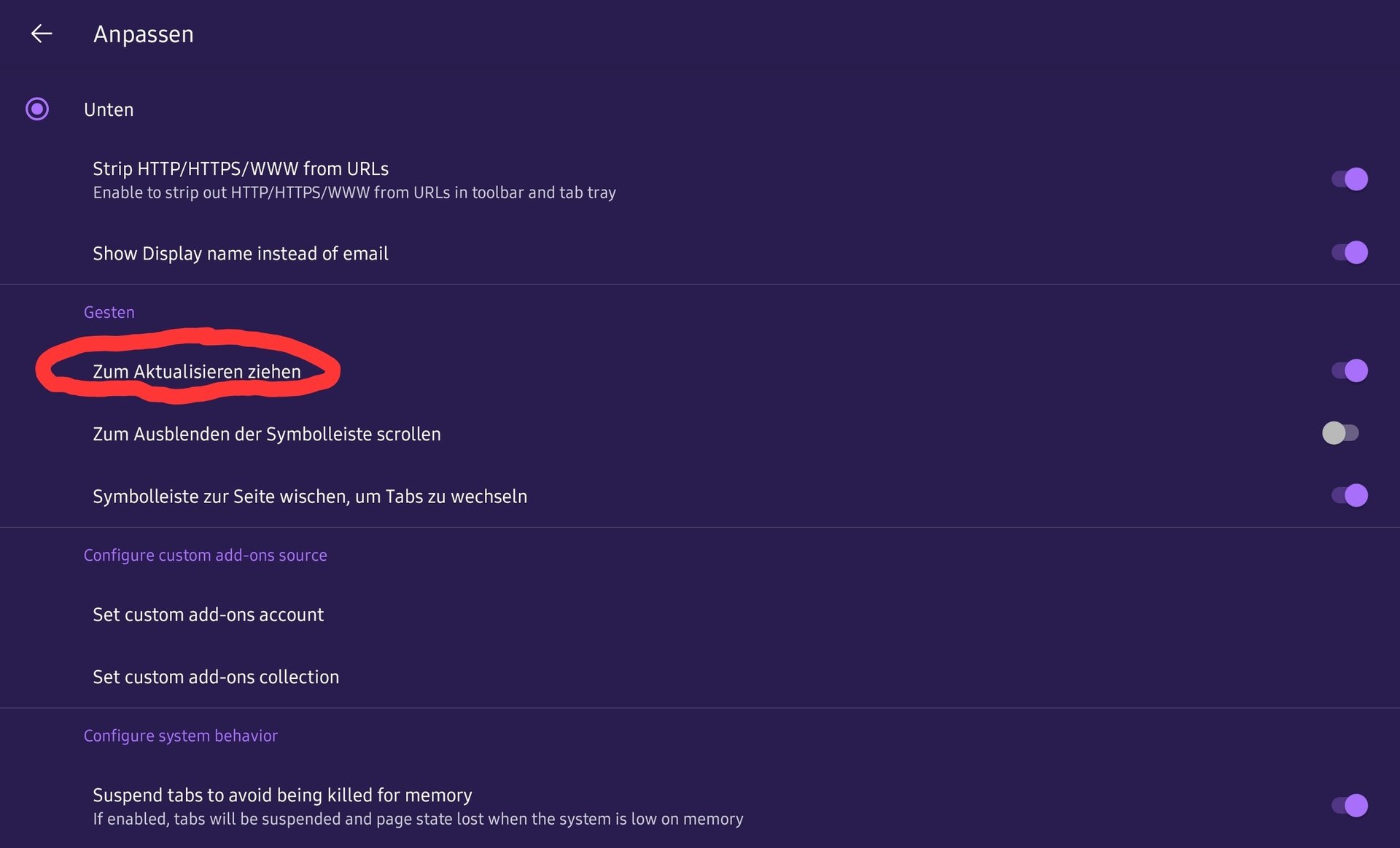The image size is (1400, 848).
Task: Tap the Unten option label
Action: (x=109, y=110)
